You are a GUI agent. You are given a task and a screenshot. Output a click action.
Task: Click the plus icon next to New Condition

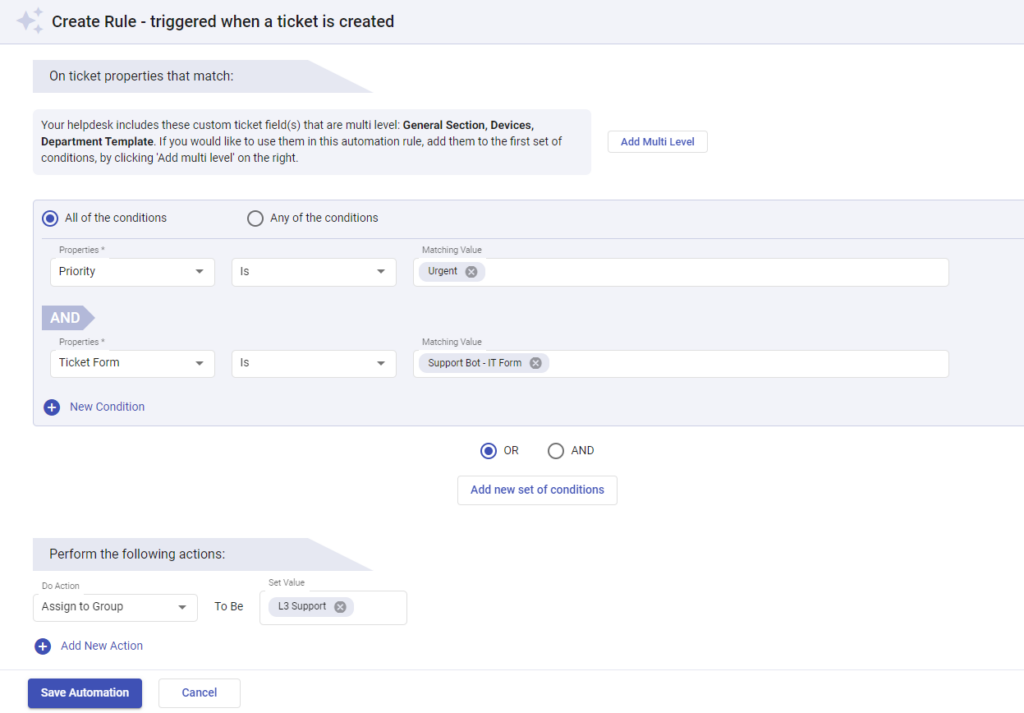point(52,407)
